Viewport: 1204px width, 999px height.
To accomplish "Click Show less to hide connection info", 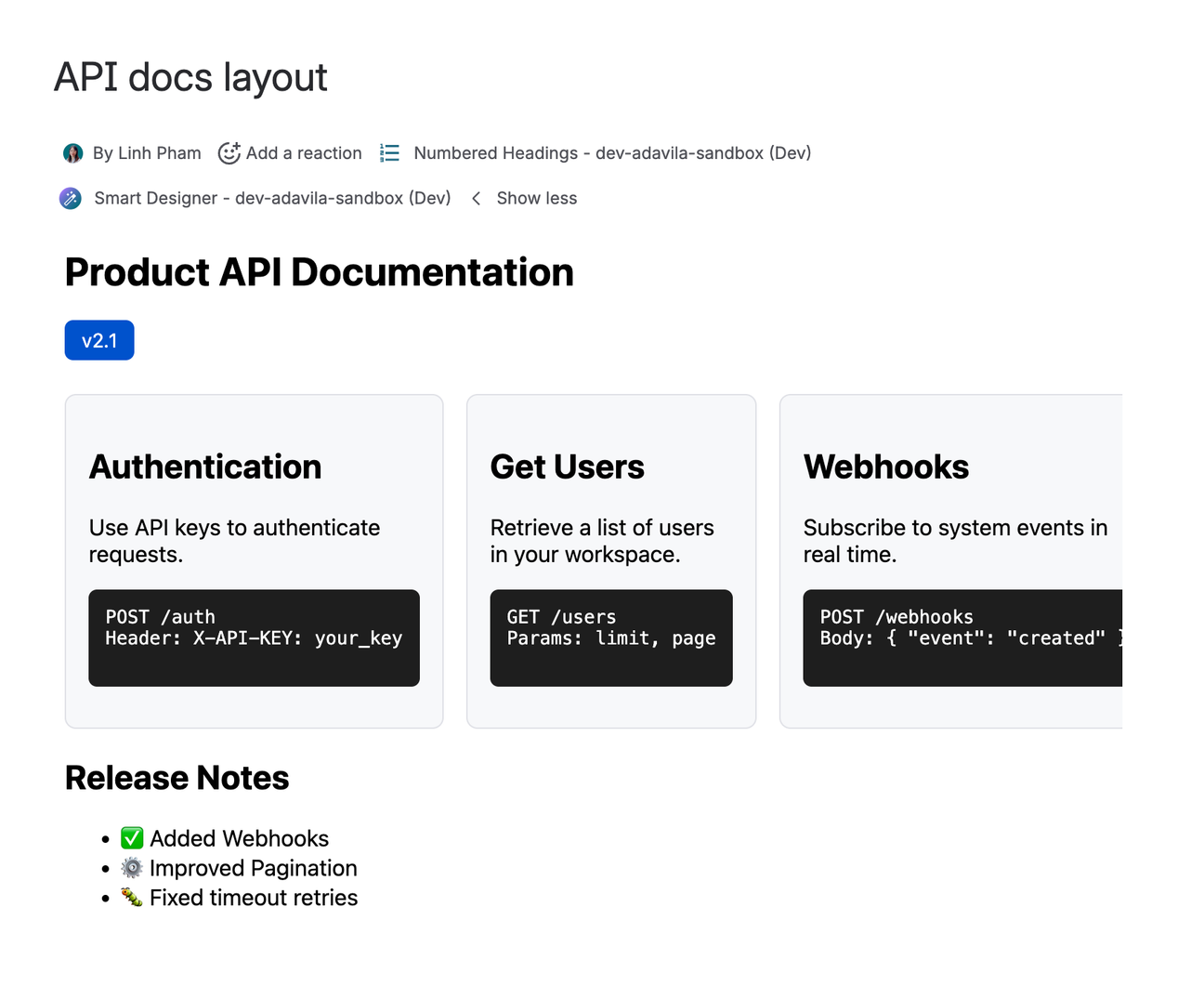I will pos(536,198).
